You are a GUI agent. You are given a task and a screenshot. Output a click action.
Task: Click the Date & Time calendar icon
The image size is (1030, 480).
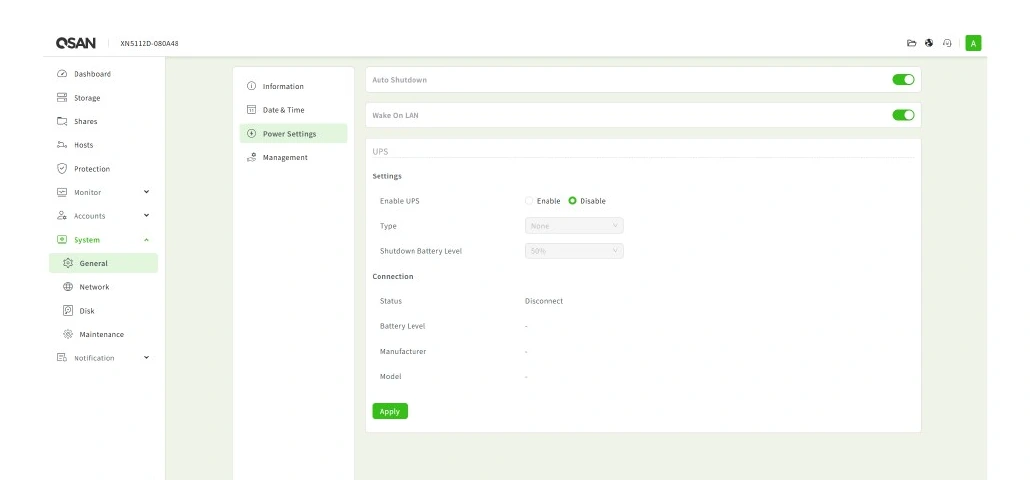click(x=251, y=110)
